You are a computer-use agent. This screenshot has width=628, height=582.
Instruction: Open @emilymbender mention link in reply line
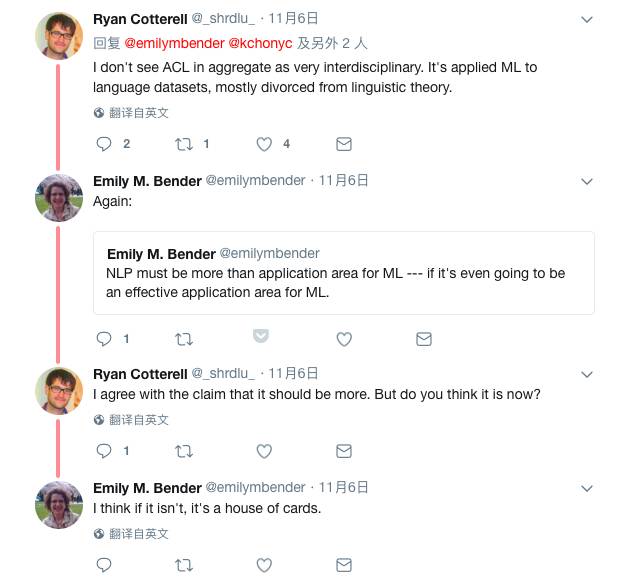point(174,43)
